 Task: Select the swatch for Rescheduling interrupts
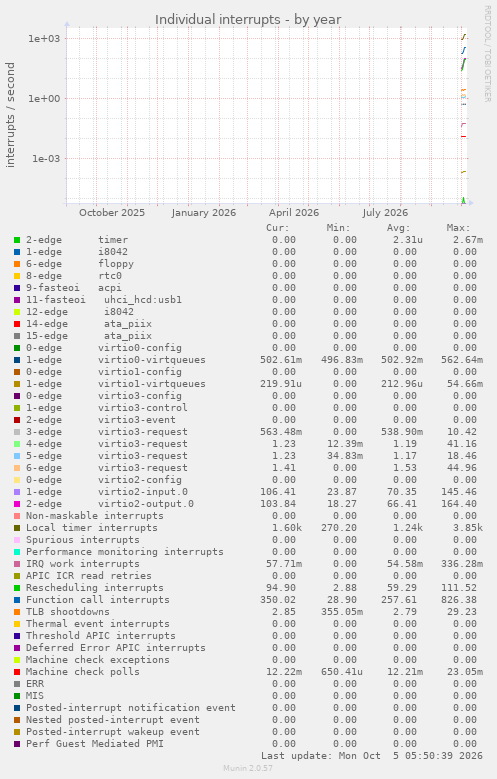click(x=17, y=588)
